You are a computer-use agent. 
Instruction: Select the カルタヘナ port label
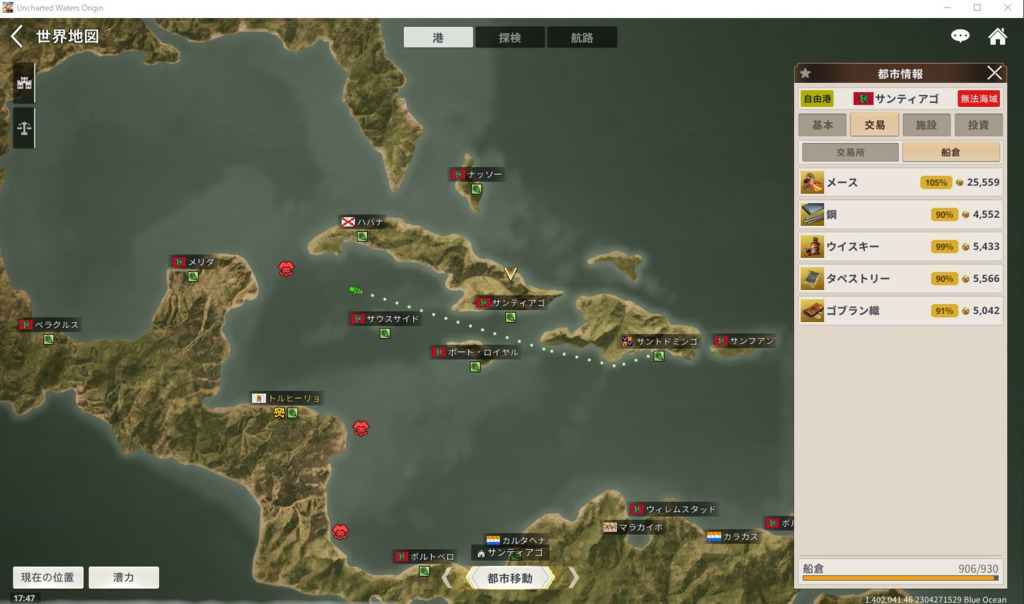tap(516, 540)
